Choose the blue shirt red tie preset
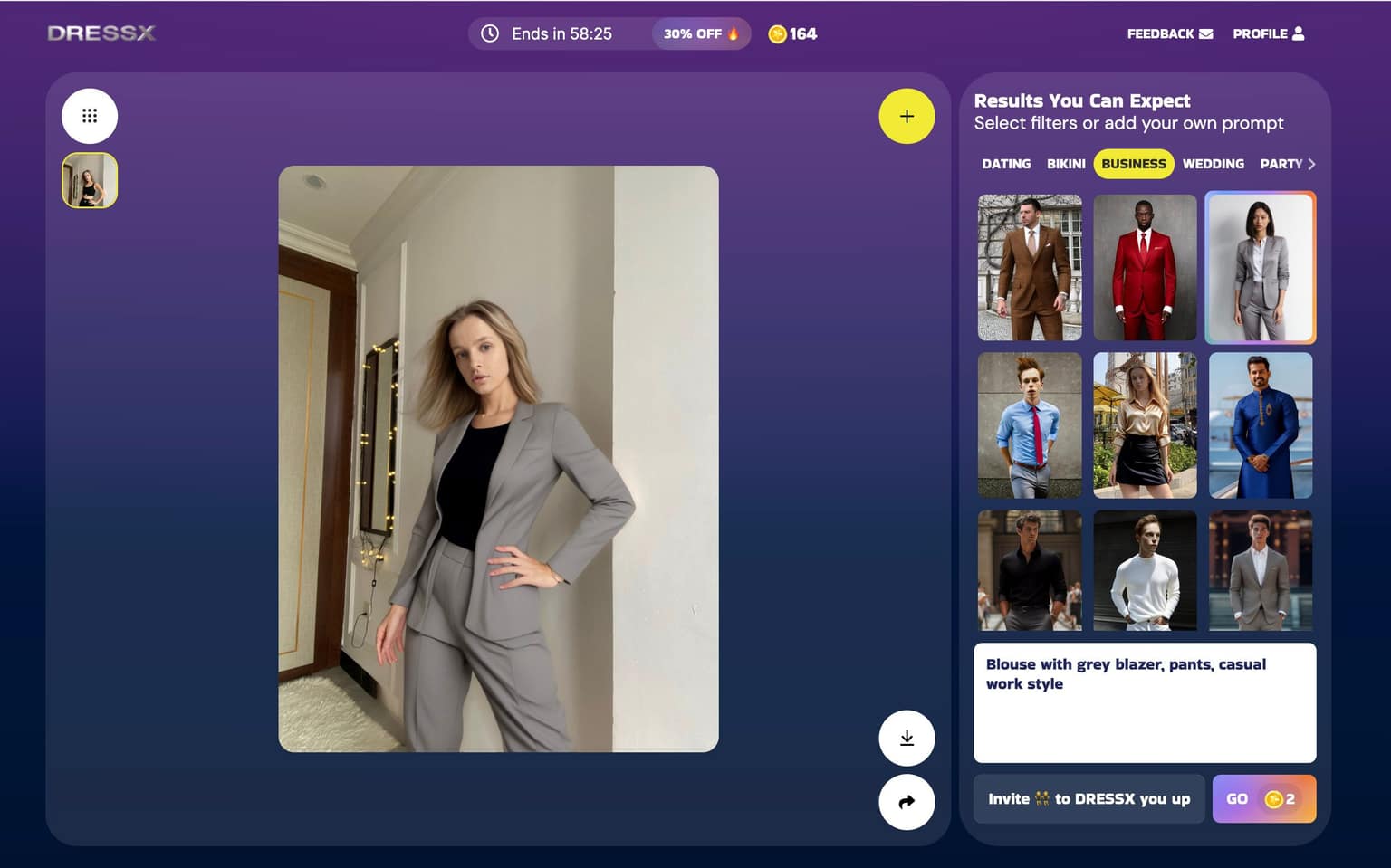Screen dimensions: 1391x868 [x=1030, y=425]
